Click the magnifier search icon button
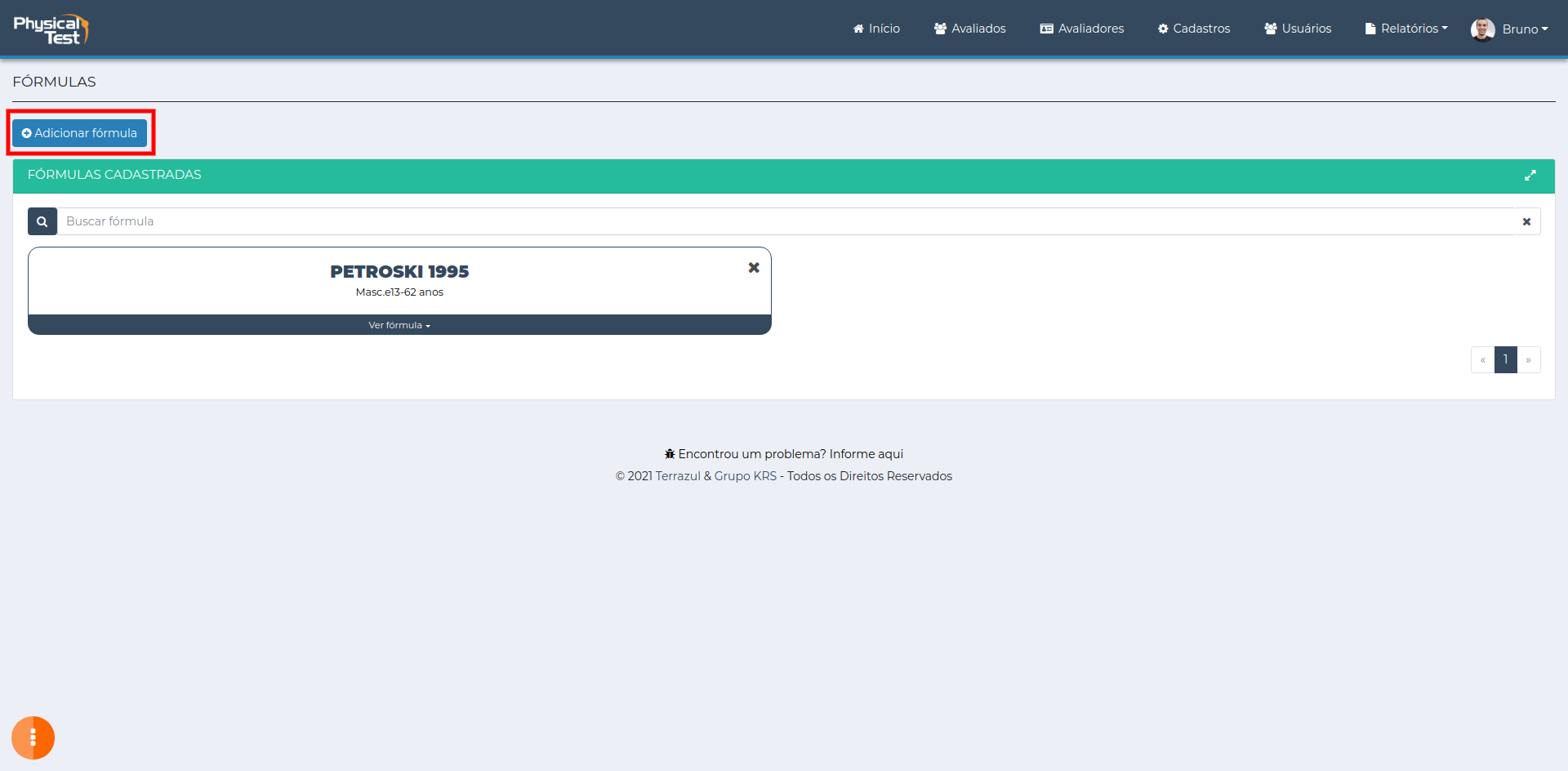Screen dimensions: 1568x771 coord(42,221)
